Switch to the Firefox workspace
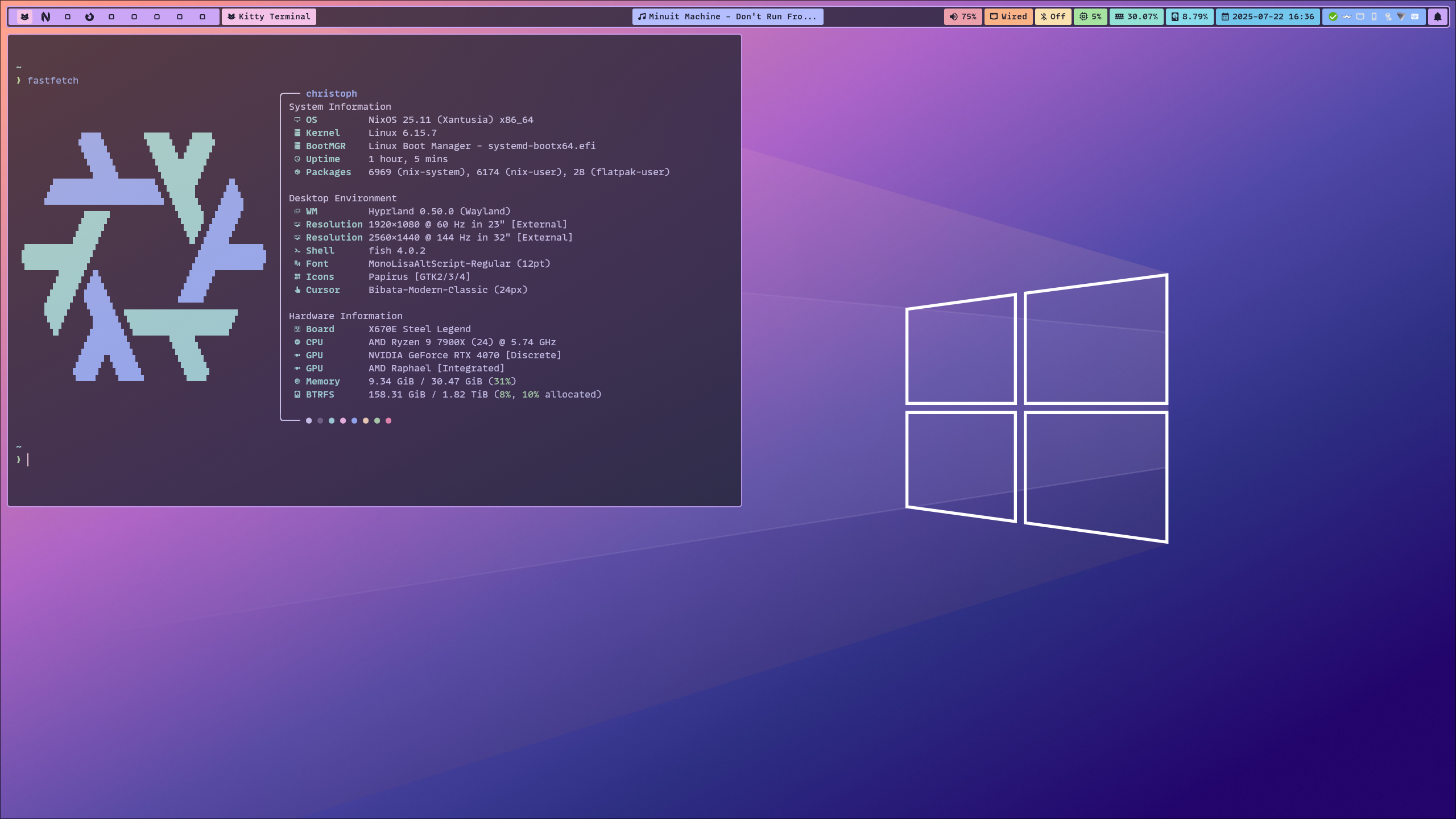1456x819 pixels. 89,16
